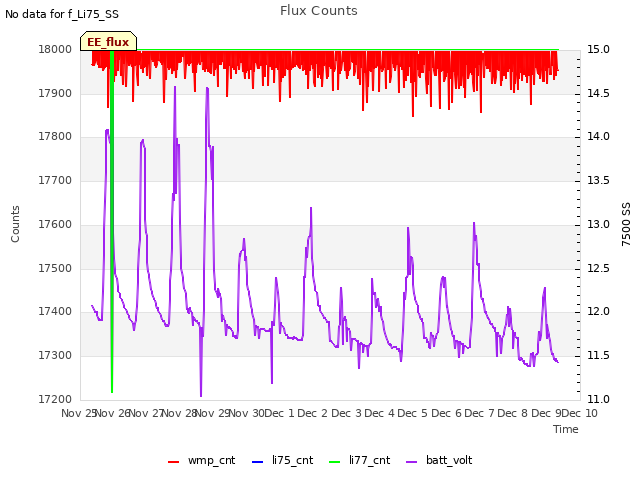Click the Dec 10 x-axis date label
Image resolution: width=640 pixels, height=480 pixels.
click(580, 413)
